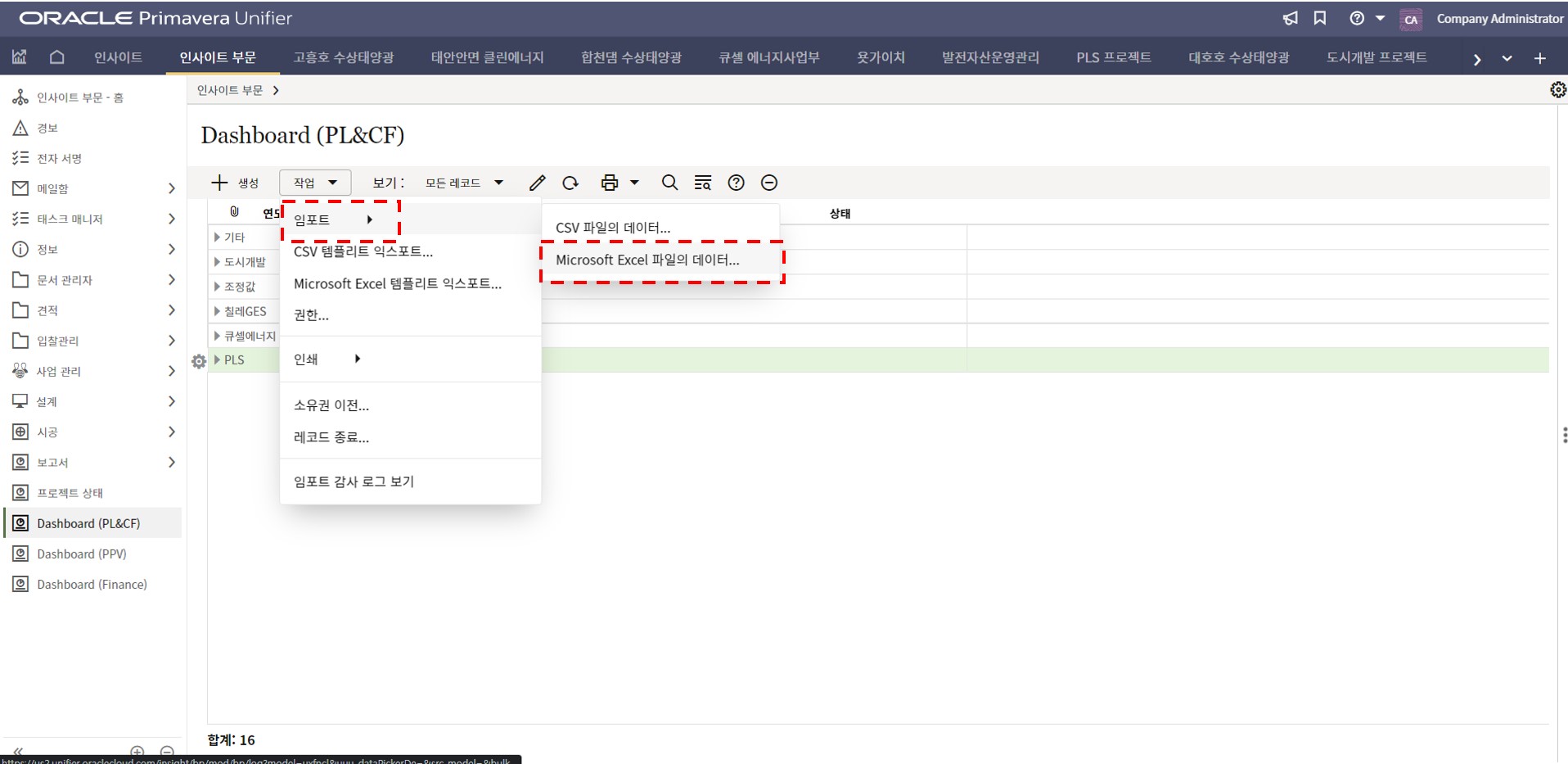Image resolution: width=1568 pixels, height=764 pixels.
Task: Switch to PLS 프로젝트 tab
Action: coord(1113,57)
